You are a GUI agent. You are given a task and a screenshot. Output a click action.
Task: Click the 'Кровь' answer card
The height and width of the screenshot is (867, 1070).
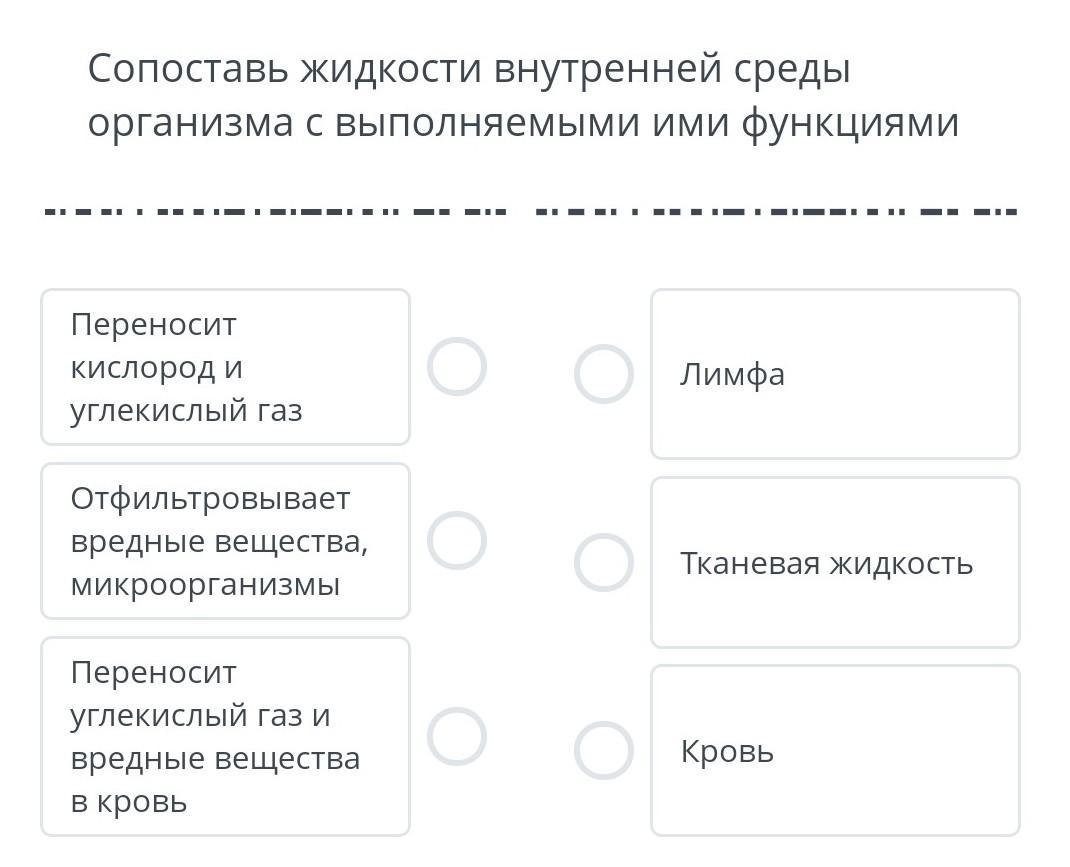point(835,750)
